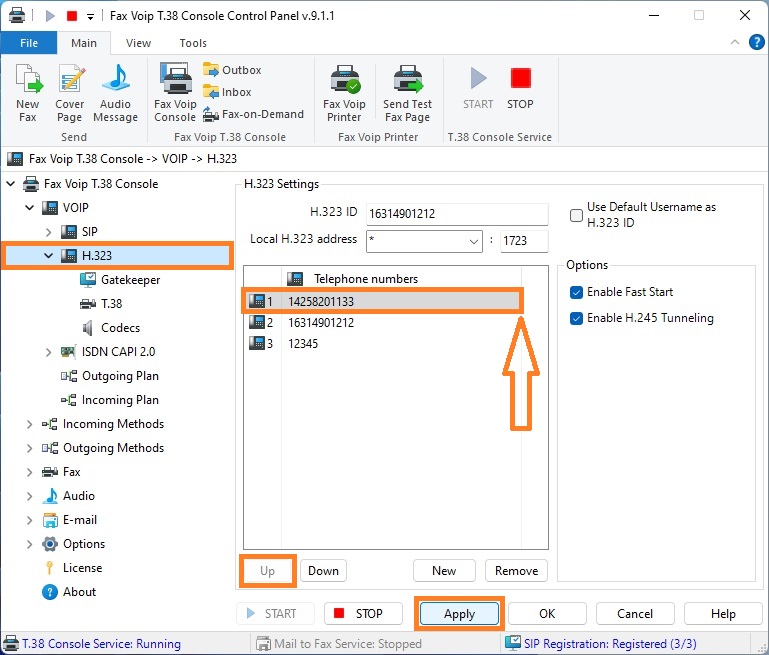Select telephone number 14258201133 row
Viewport: 769px width, 655px height.
383,301
